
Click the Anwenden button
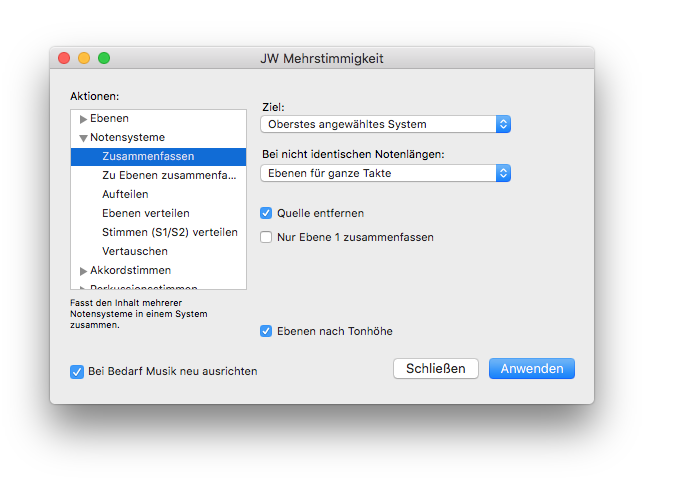point(532,368)
